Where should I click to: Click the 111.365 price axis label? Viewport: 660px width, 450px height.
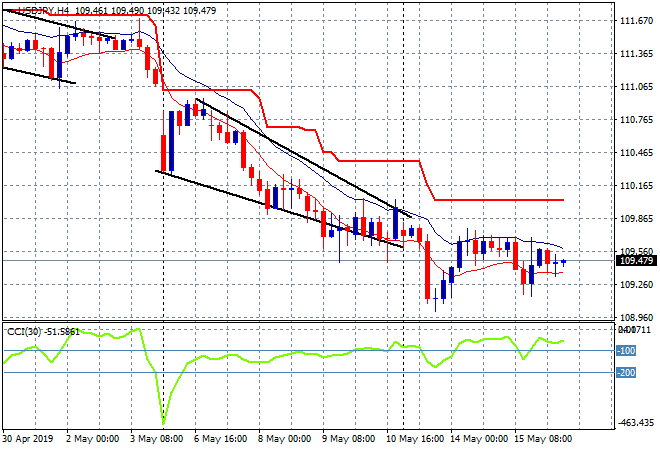[x=636, y=53]
